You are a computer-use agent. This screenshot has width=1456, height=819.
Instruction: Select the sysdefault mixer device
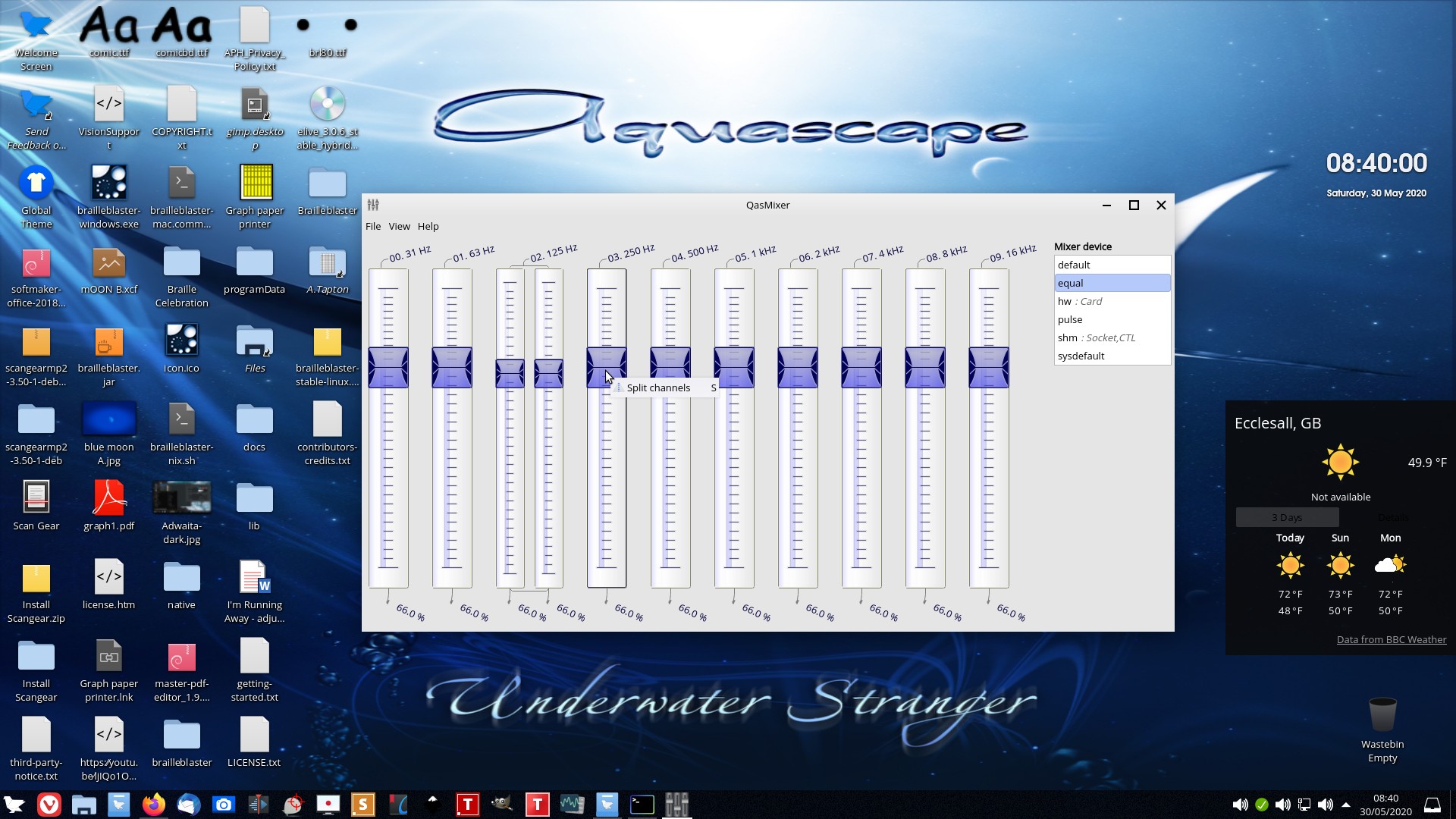[1081, 356]
